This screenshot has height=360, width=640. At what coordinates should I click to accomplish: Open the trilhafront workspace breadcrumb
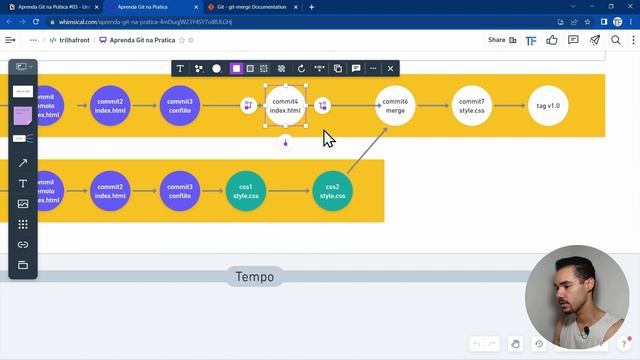coord(70,40)
